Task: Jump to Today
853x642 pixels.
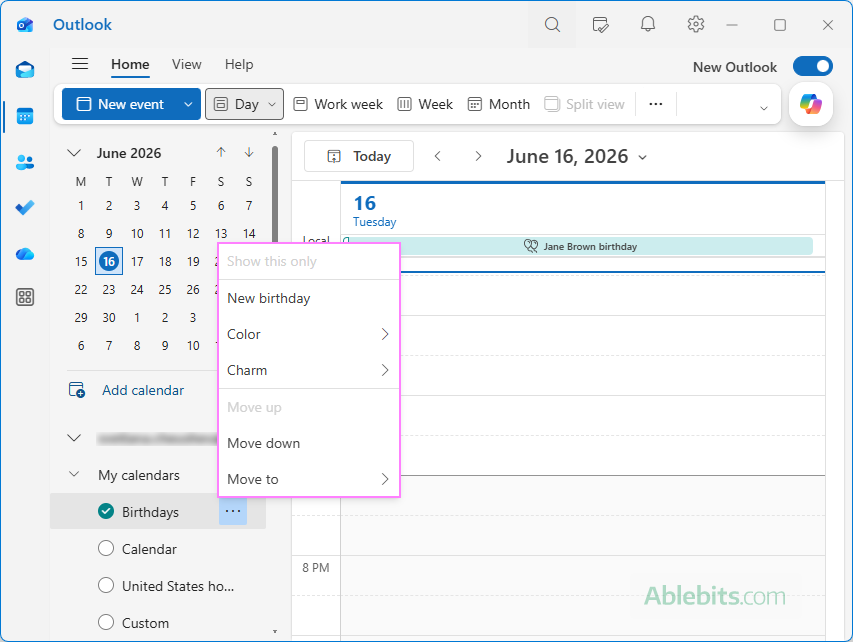Action: click(358, 156)
